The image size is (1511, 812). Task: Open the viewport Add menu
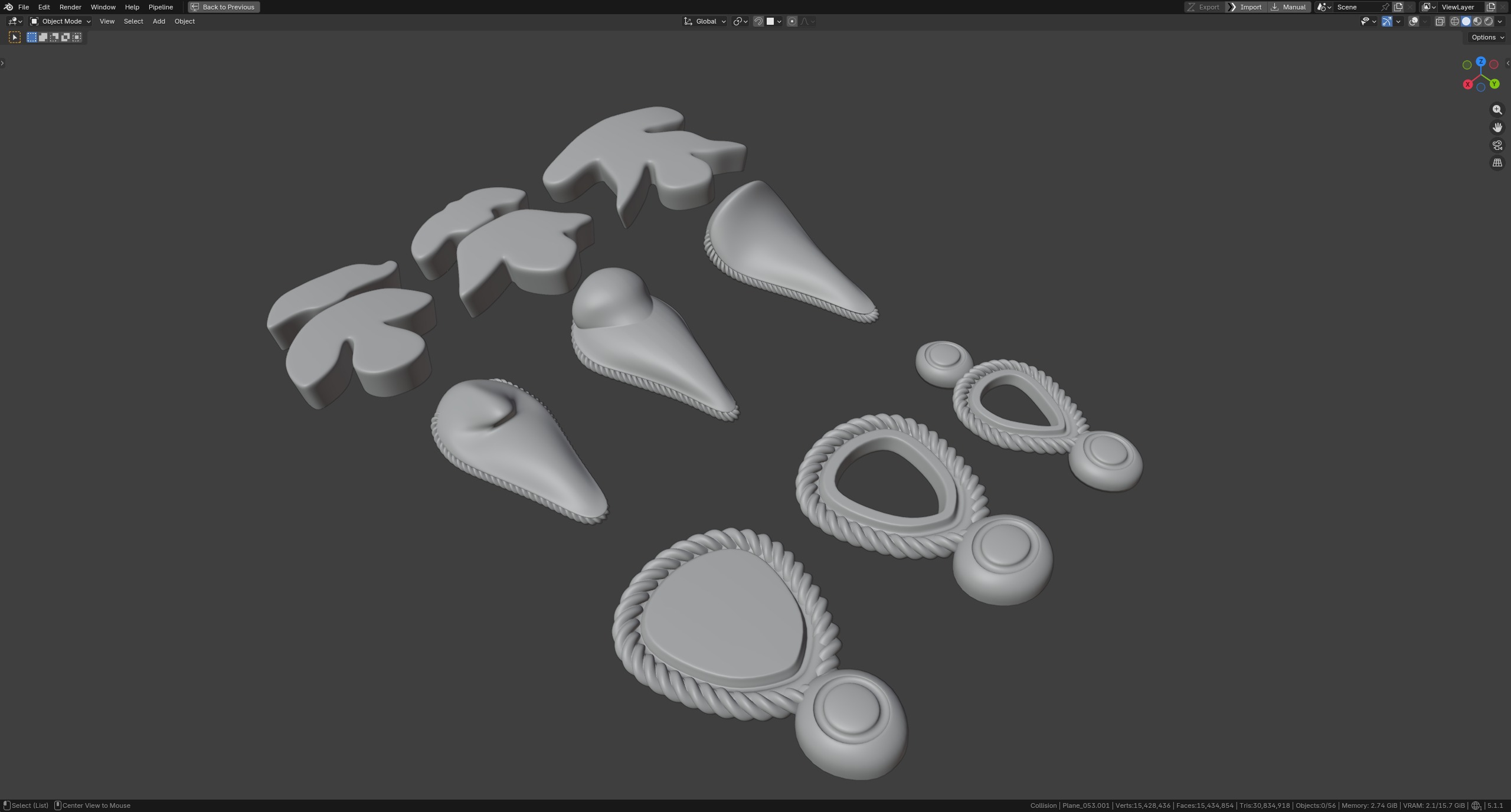(159, 21)
